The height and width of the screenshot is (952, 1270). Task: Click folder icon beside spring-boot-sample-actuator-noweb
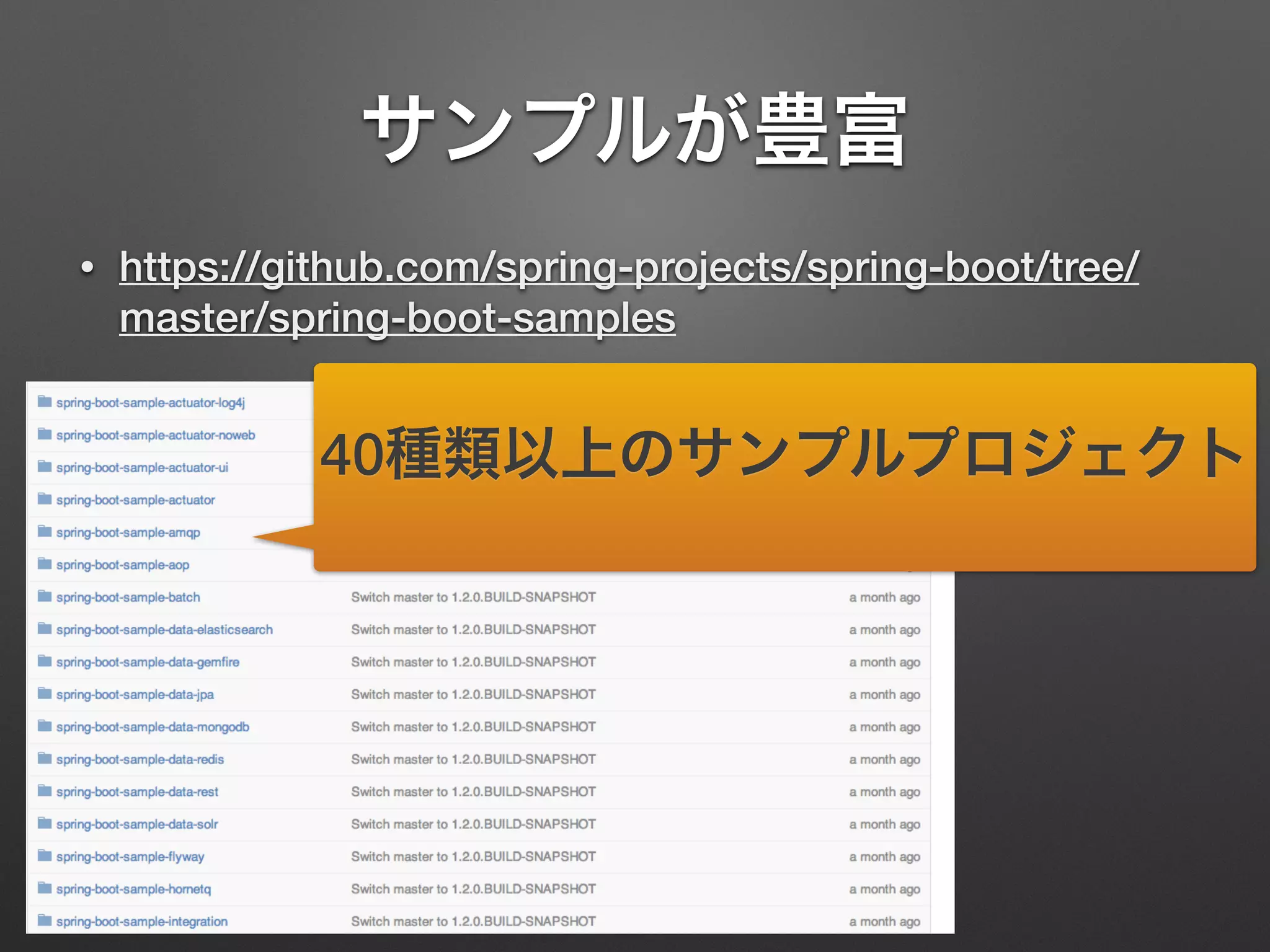pyautogui.click(x=45, y=434)
